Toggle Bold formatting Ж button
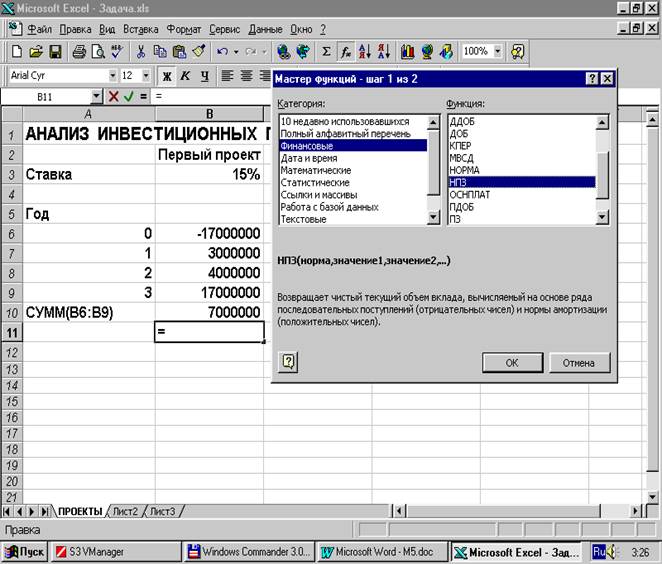Viewport: 662px width, 564px height. coord(167,76)
